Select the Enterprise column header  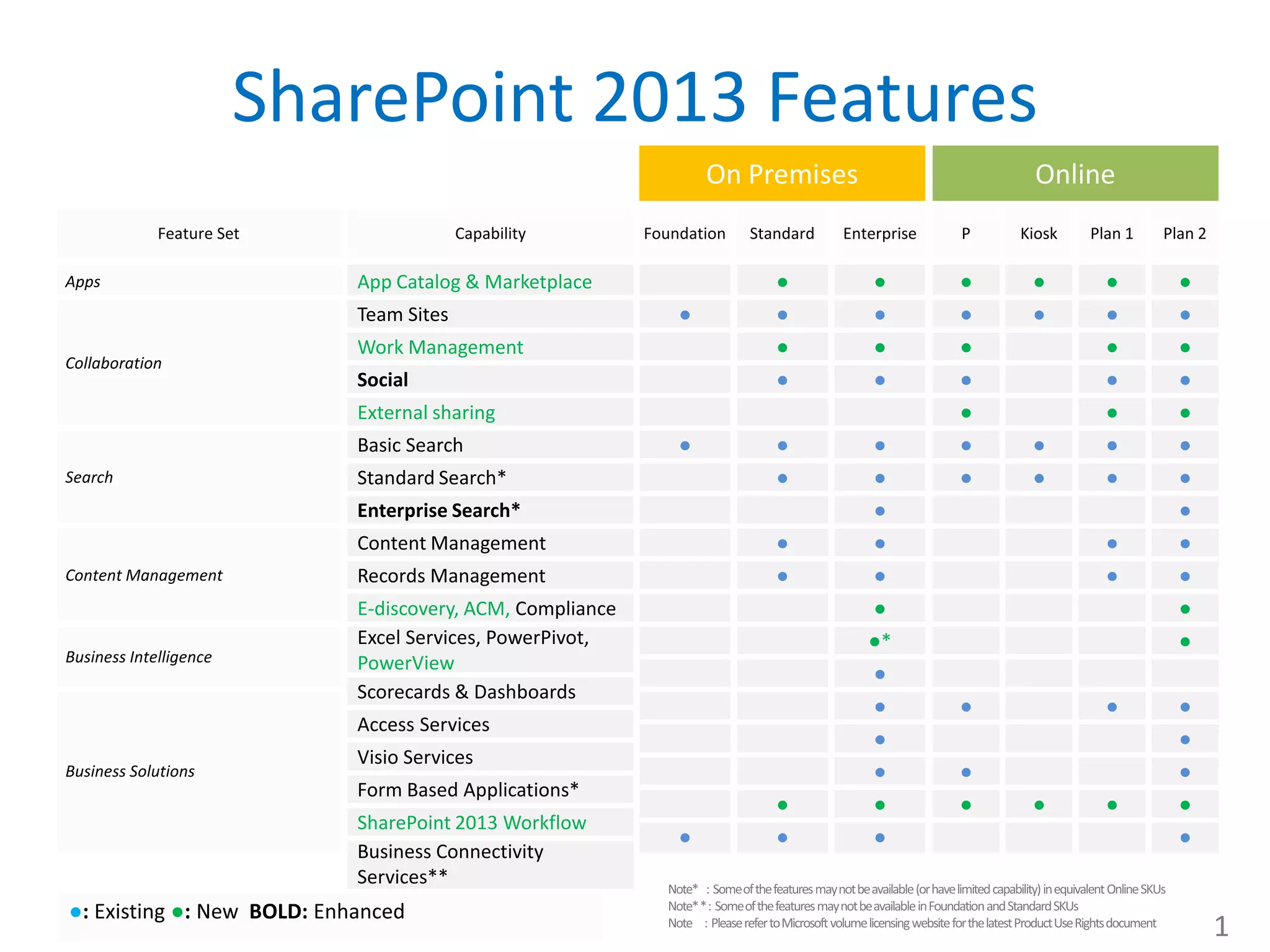point(879,234)
